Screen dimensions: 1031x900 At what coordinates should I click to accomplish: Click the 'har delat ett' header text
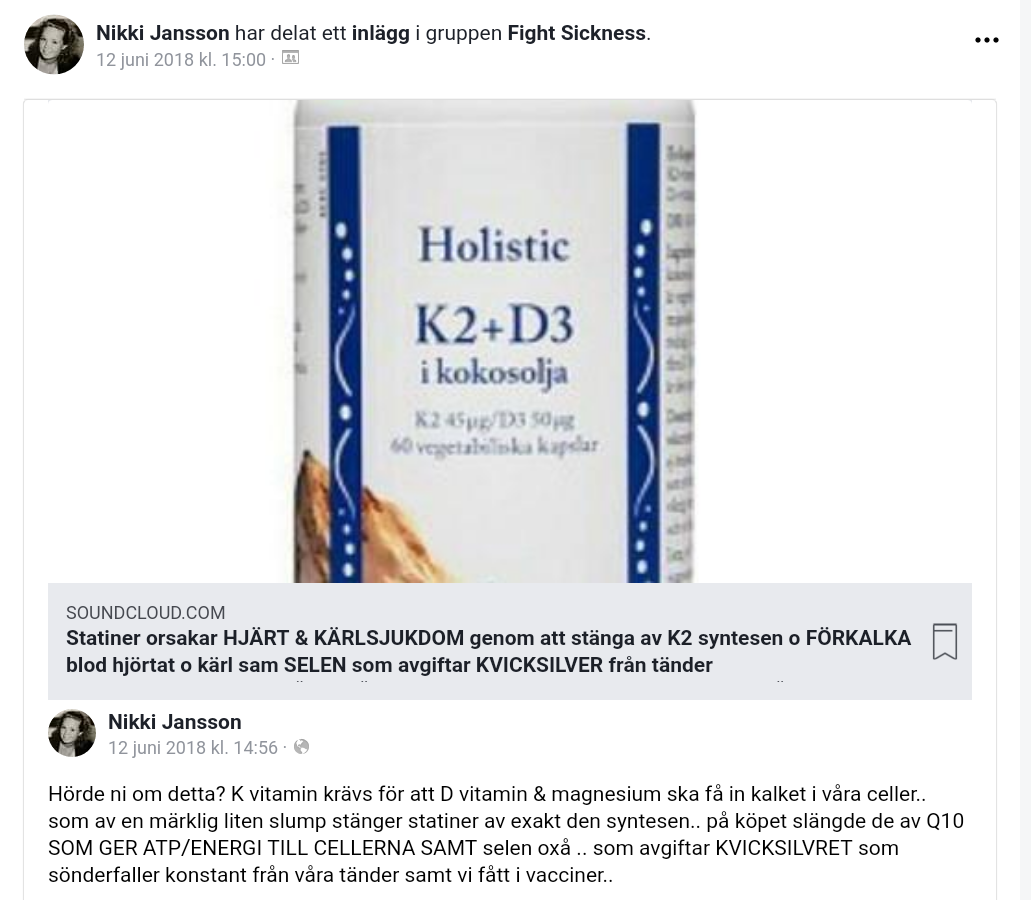point(291,33)
